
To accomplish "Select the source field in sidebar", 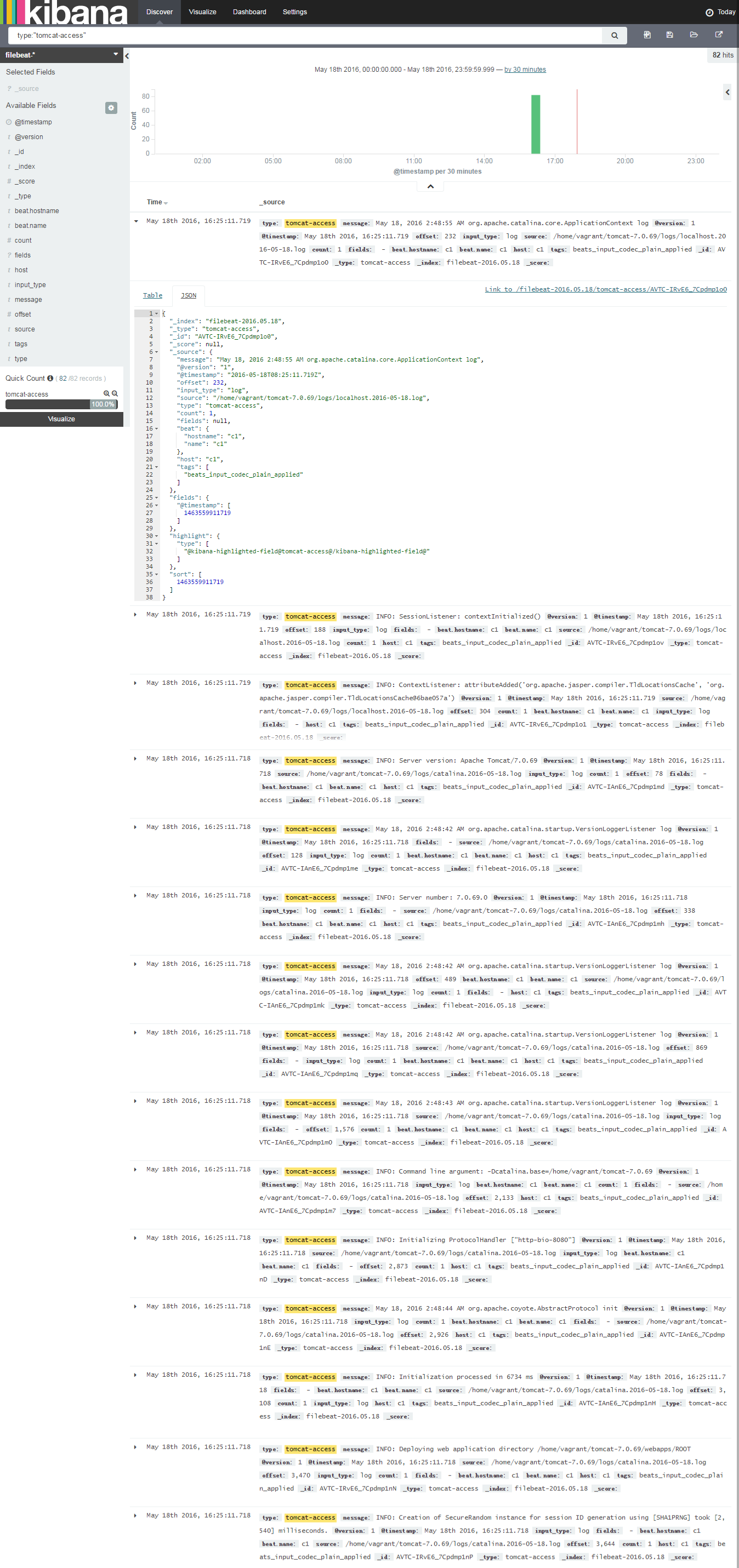I will coord(25,329).
